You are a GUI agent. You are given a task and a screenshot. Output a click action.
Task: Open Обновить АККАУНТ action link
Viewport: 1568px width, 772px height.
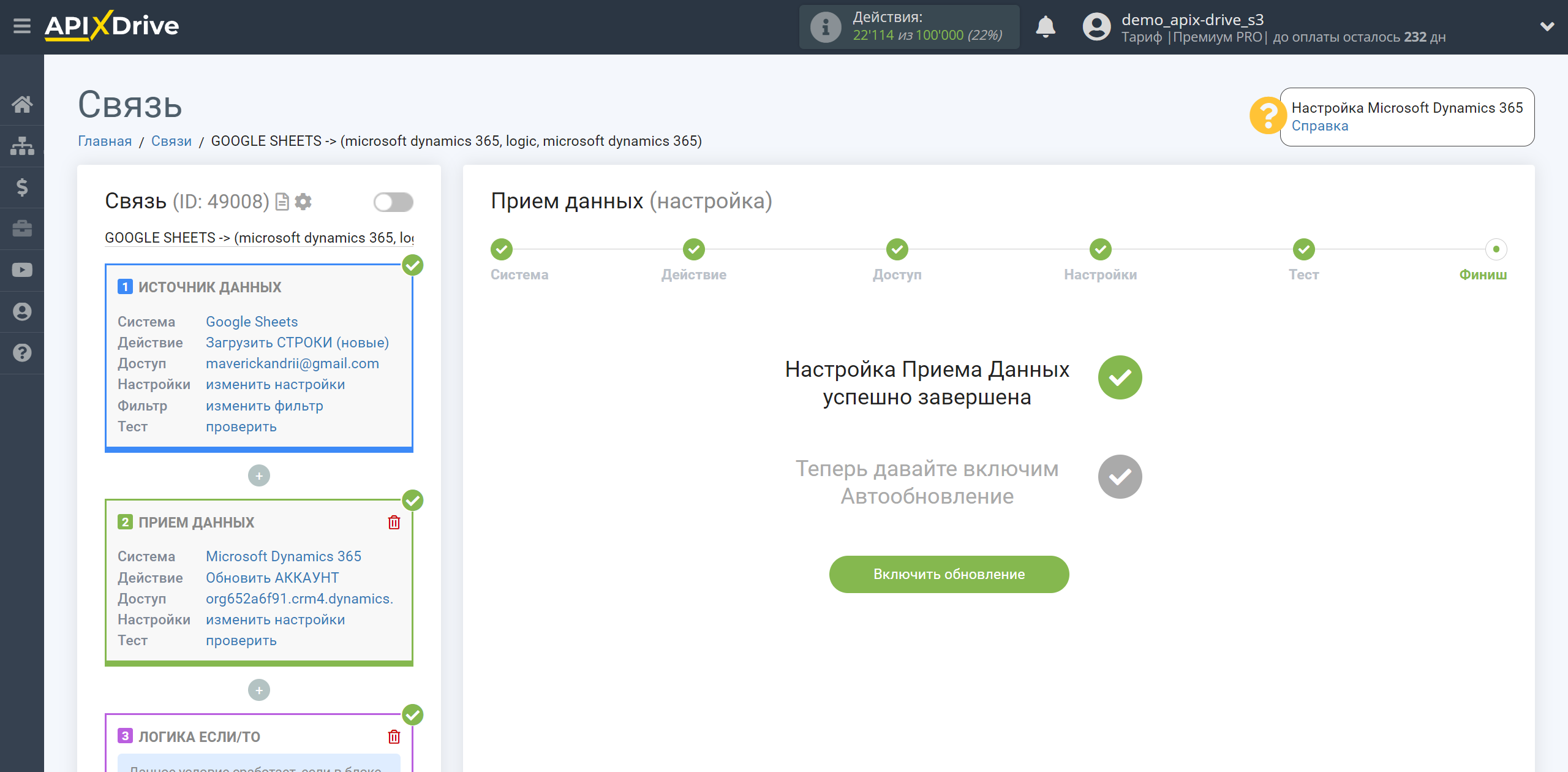(x=272, y=578)
